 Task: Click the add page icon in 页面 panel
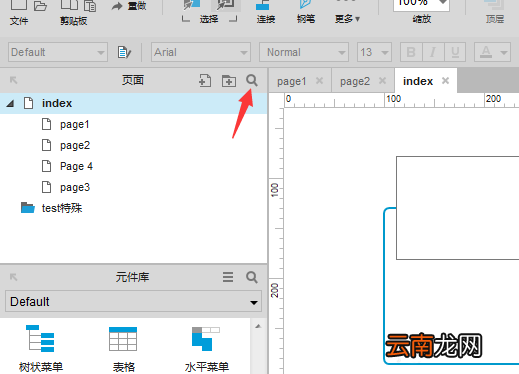(205, 80)
